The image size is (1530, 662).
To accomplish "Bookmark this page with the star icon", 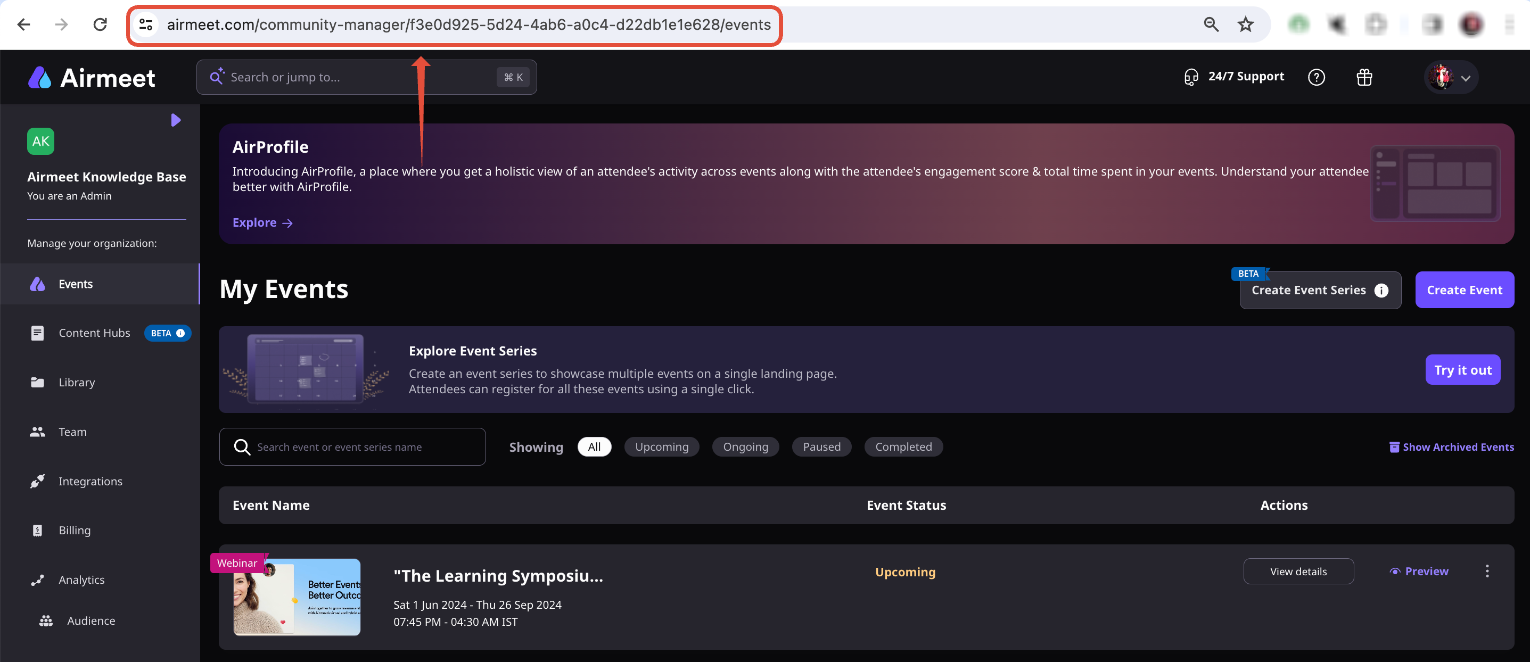I will pyautogui.click(x=1245, y=24).
